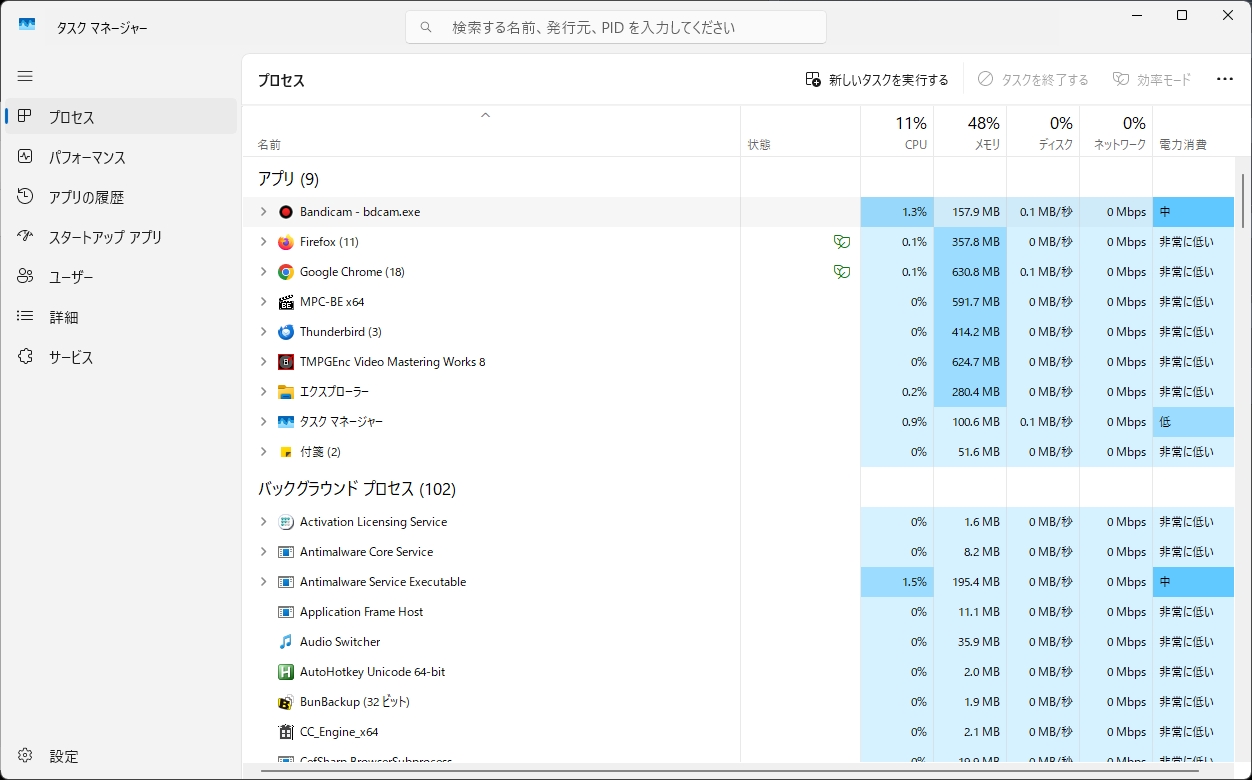
Task: Click Google Chrome efficiency mode leaf icon
Action: (842, 272)
